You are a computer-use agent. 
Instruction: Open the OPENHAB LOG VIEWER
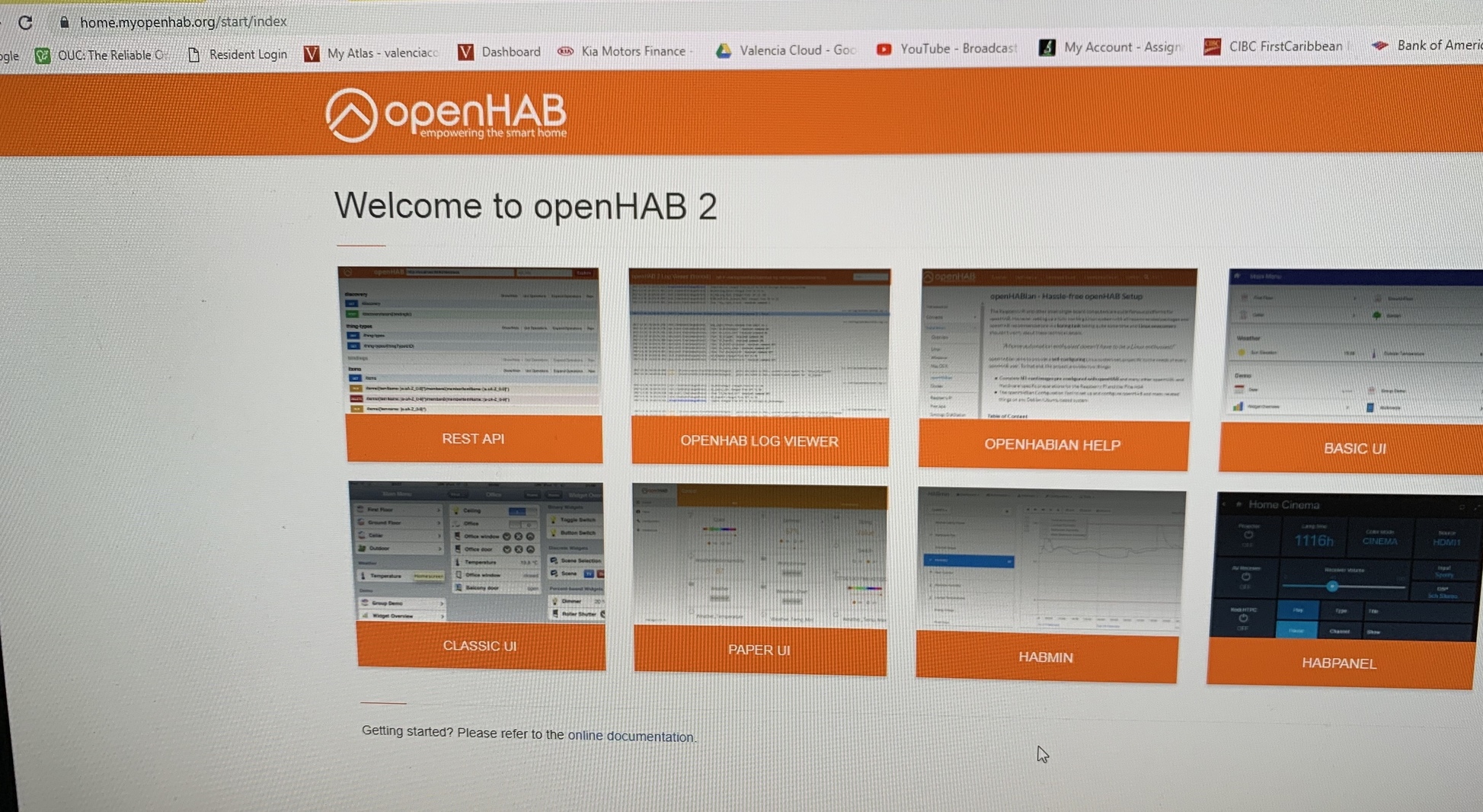point(759,442)
